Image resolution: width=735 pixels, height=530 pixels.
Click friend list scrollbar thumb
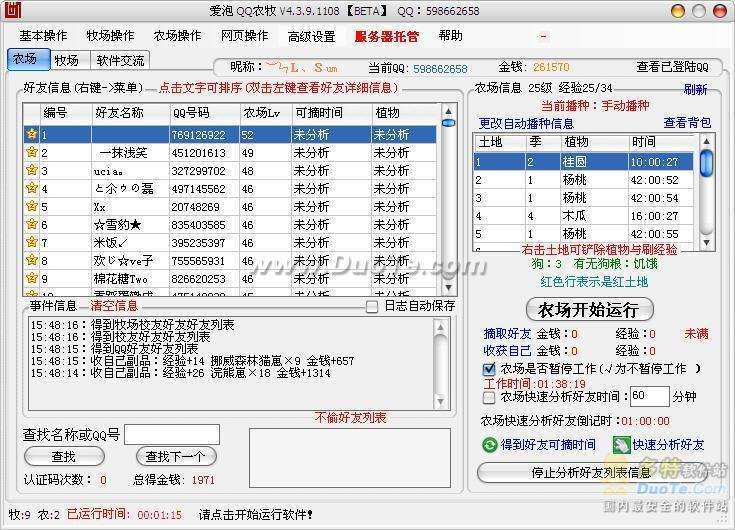448,123
